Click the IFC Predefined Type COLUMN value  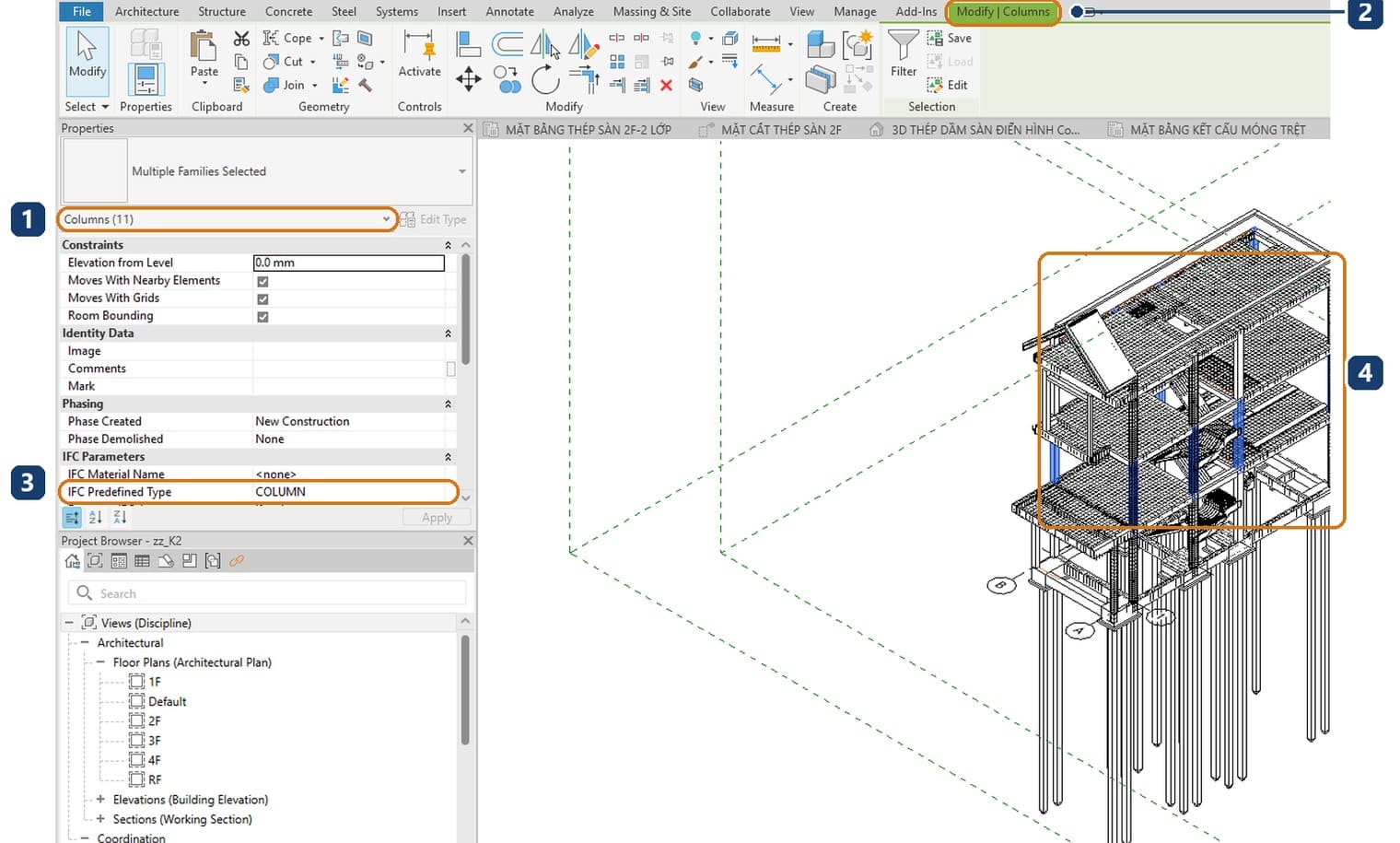tap(280, 492)
